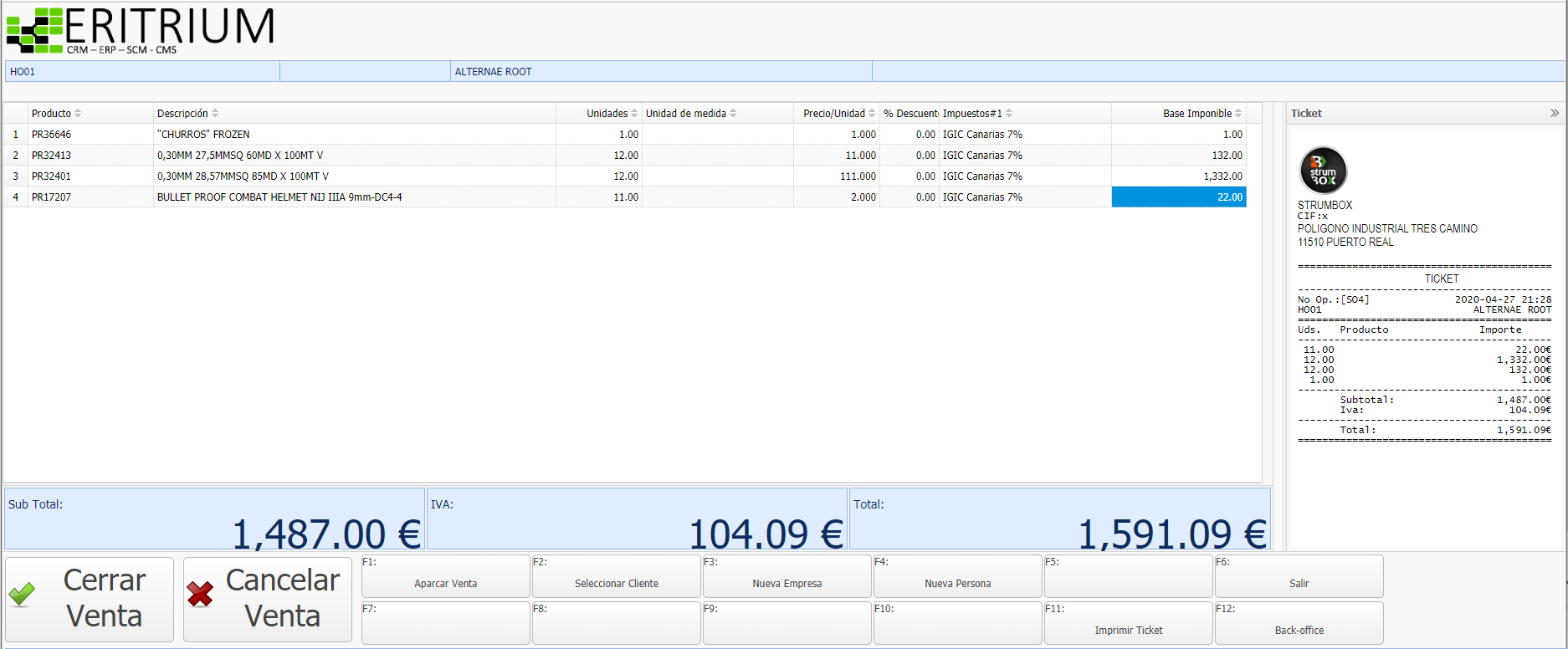Click the Eritrium logo
The image size is (1568, 649).
click(141, 31)
